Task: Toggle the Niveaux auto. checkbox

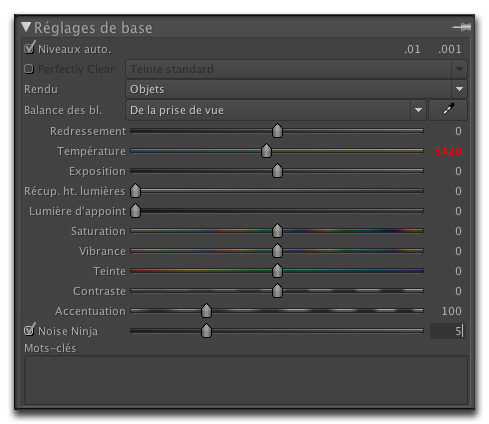Action: click(29, 49)
